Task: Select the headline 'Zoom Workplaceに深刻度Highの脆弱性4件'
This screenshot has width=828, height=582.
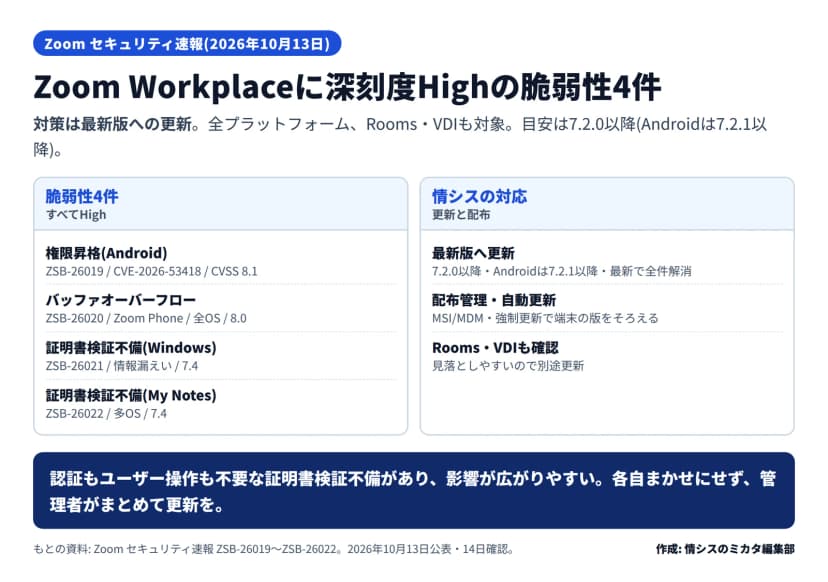Action: (x=347, y=87)
